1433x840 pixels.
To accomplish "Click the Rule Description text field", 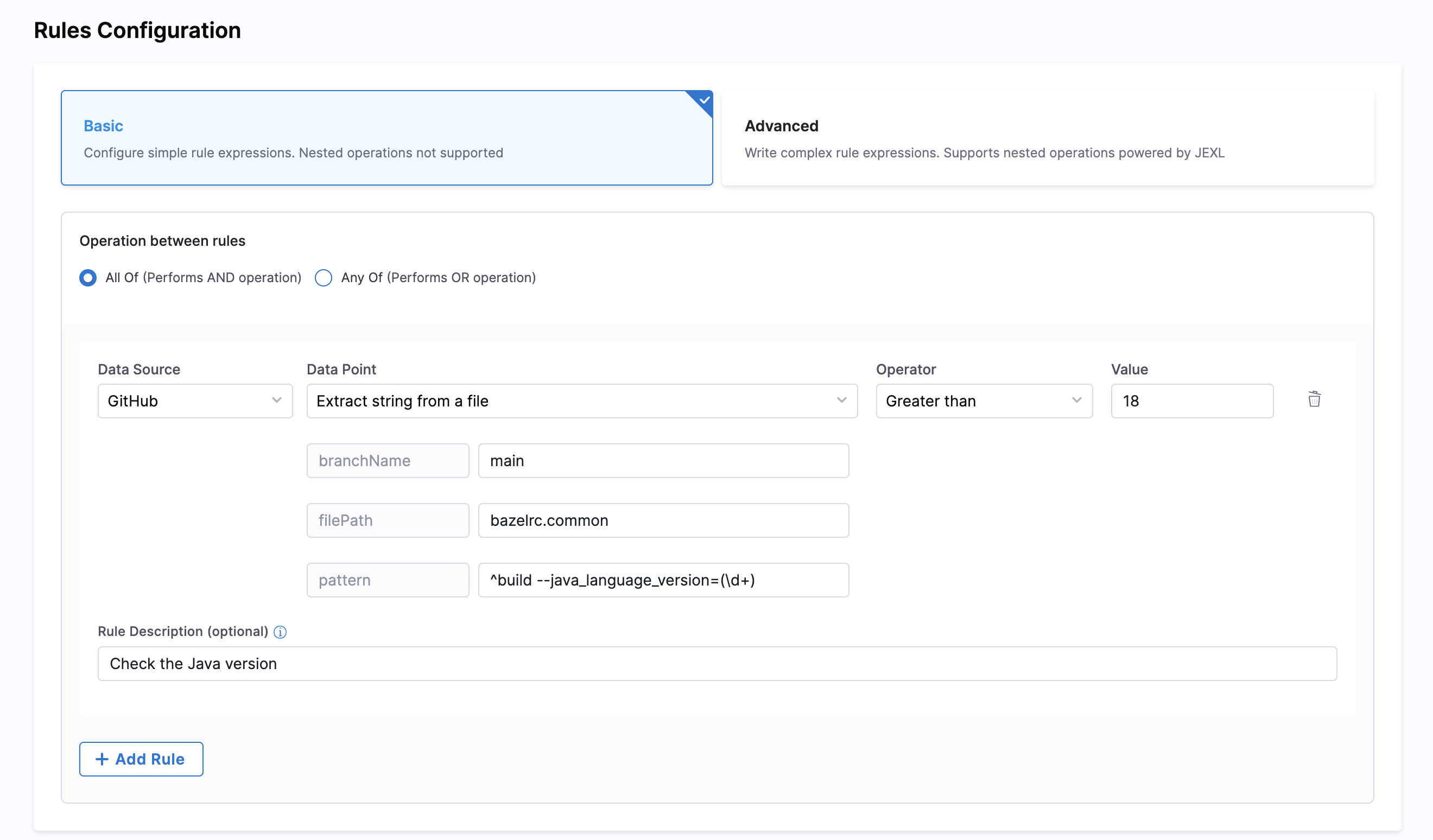I will pos(716,664).
